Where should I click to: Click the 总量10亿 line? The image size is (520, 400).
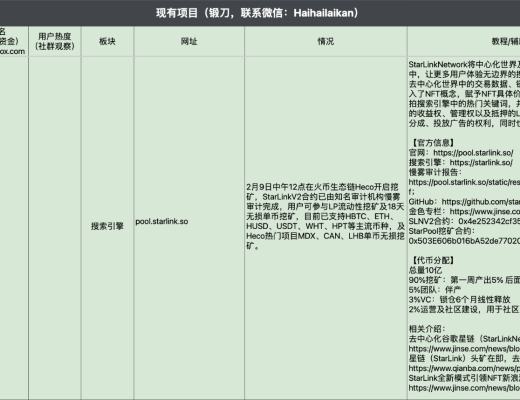point(425,270)
